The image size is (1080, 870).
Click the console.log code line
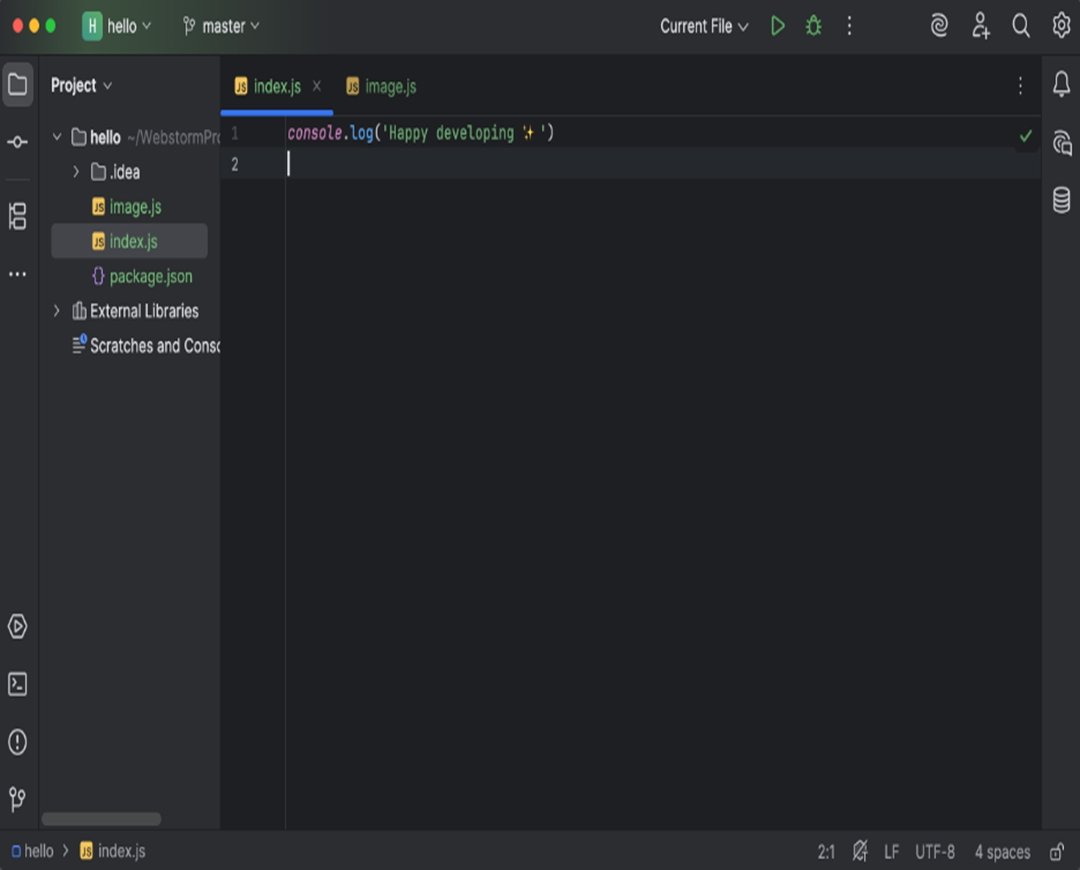click(421, 133)
